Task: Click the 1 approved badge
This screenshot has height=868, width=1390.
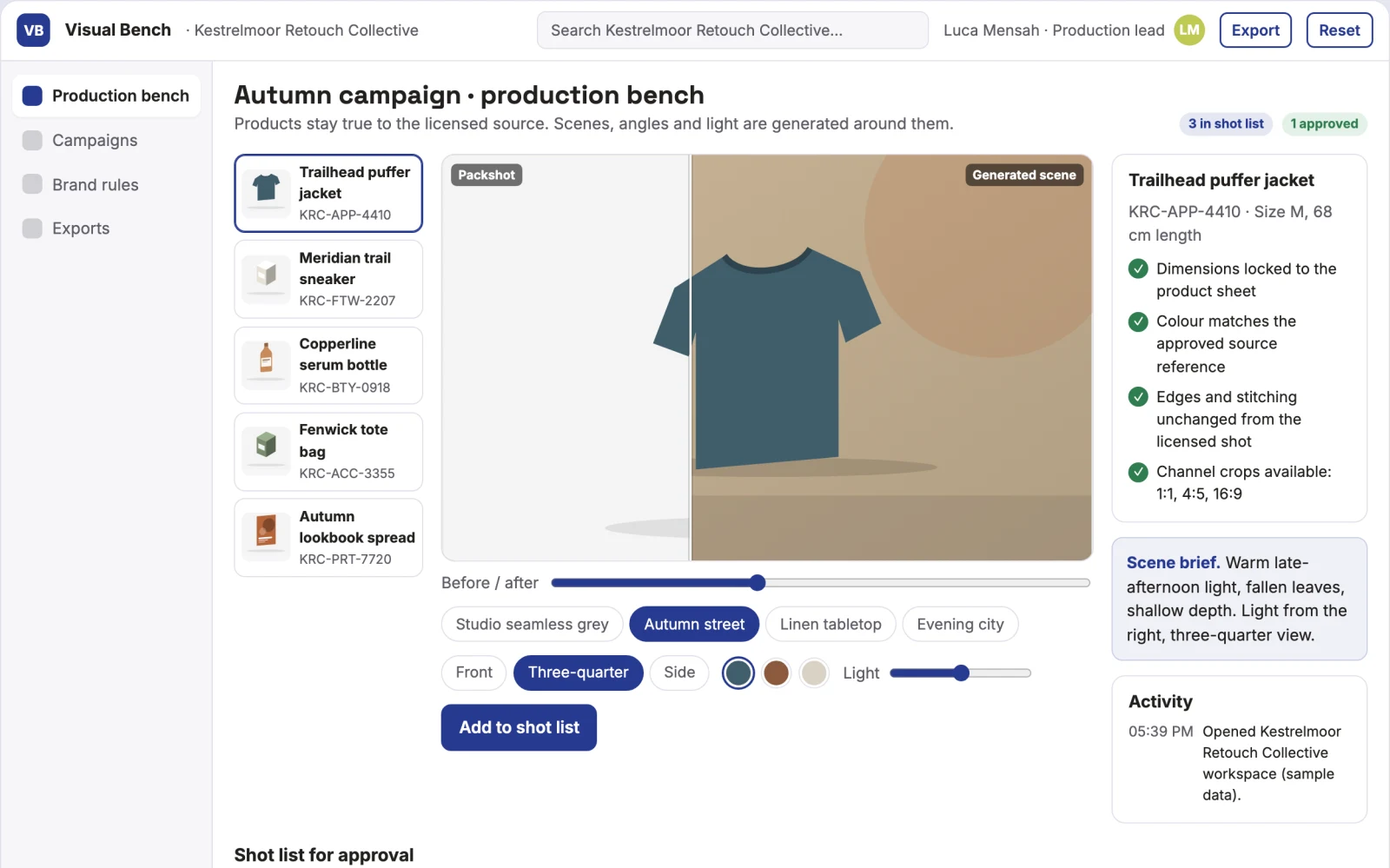Action: [1324, 124]
